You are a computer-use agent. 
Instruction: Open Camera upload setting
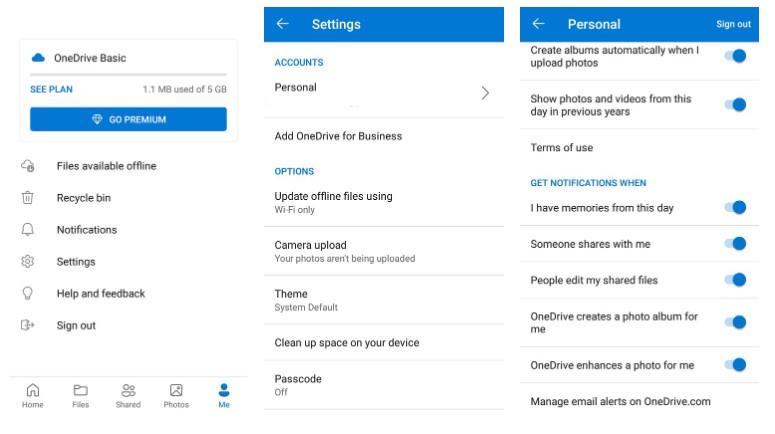click(384, 251)
